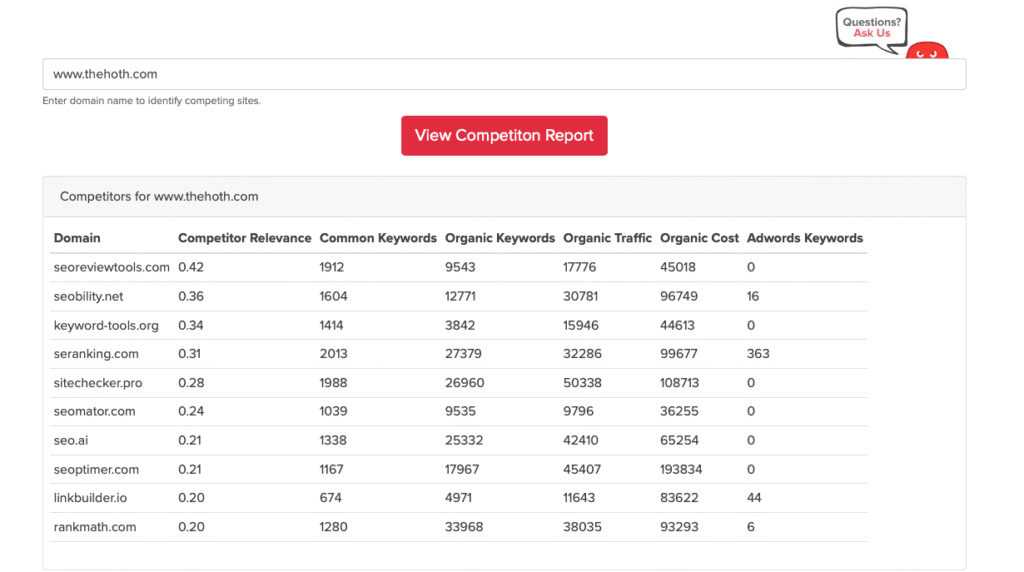
Task: Open seranking.com competitor entry
Action: (x=96, y=354)
